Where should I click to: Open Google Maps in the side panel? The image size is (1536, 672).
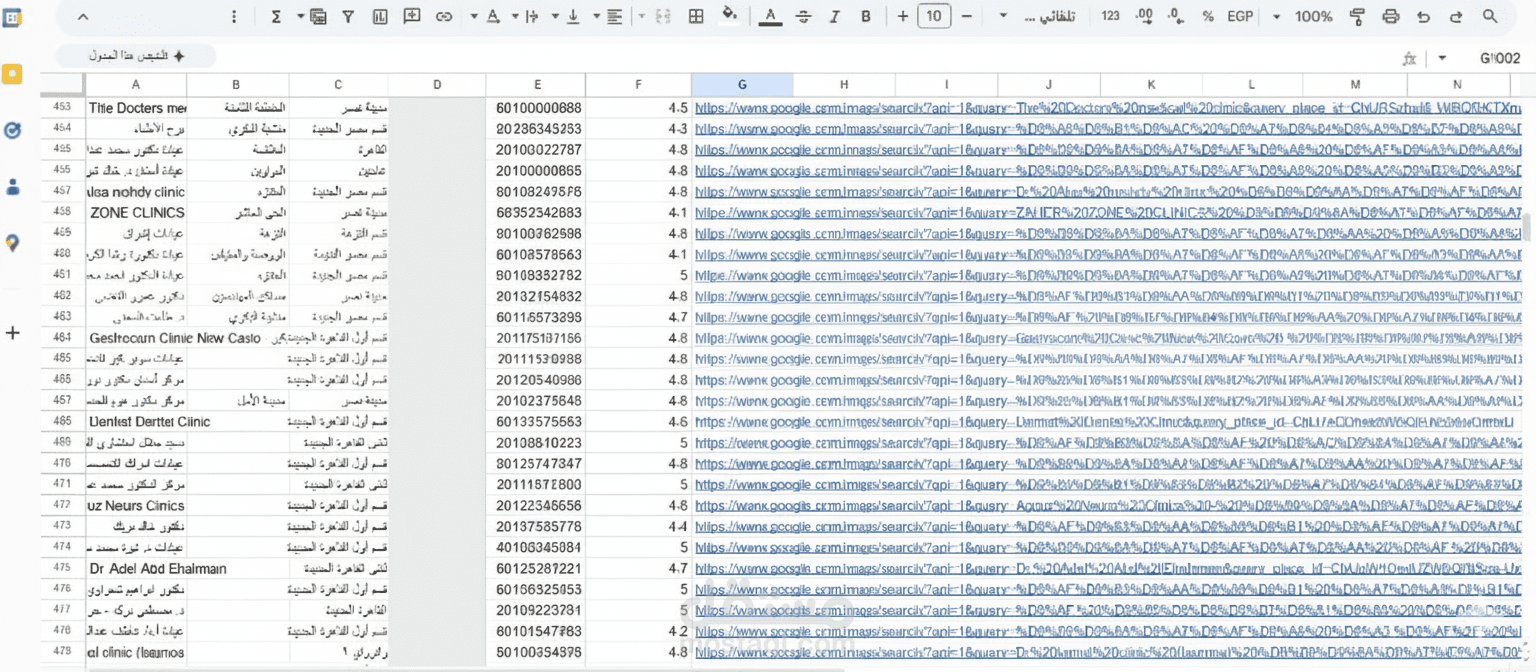(13, 242)
